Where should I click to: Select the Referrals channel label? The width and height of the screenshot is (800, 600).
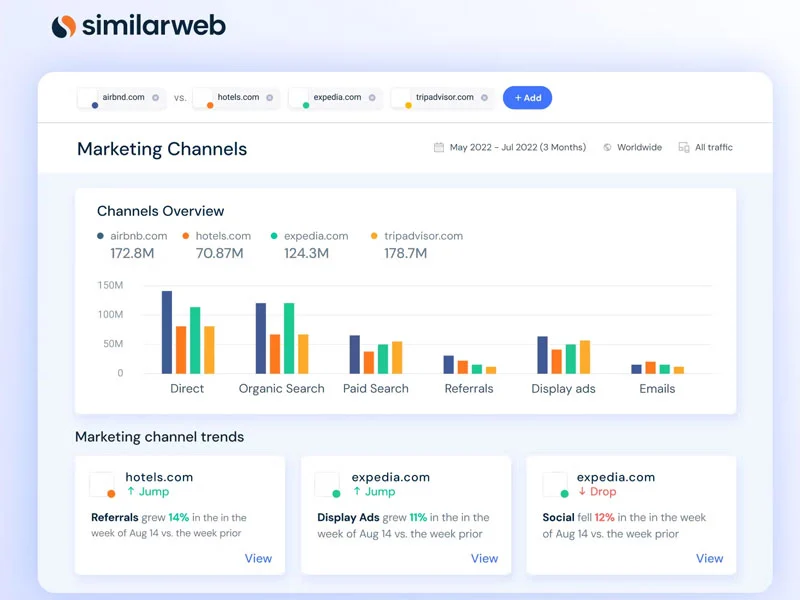(x=469, y=389)
